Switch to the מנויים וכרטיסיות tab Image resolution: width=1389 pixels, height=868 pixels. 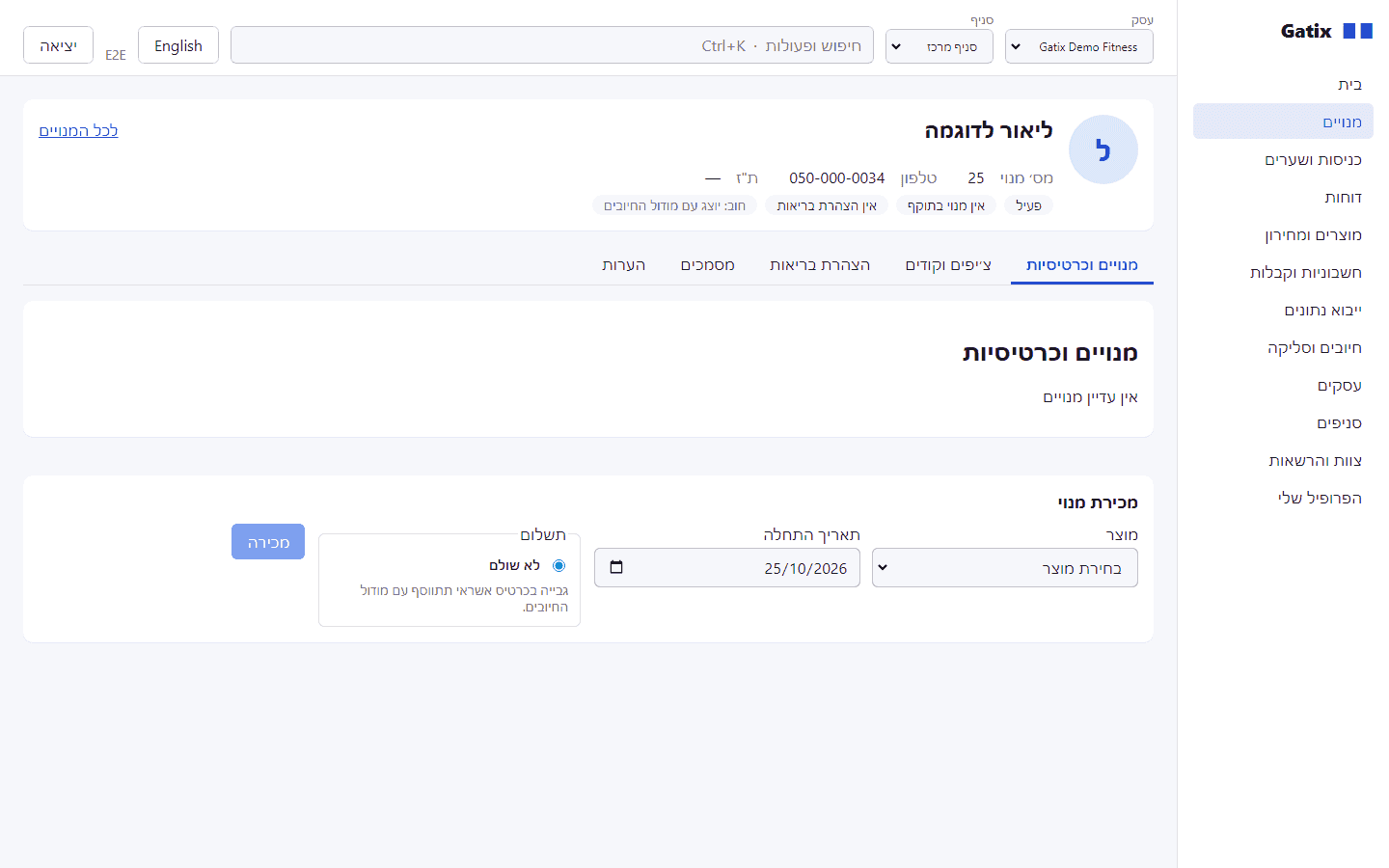click(1082, 264)
